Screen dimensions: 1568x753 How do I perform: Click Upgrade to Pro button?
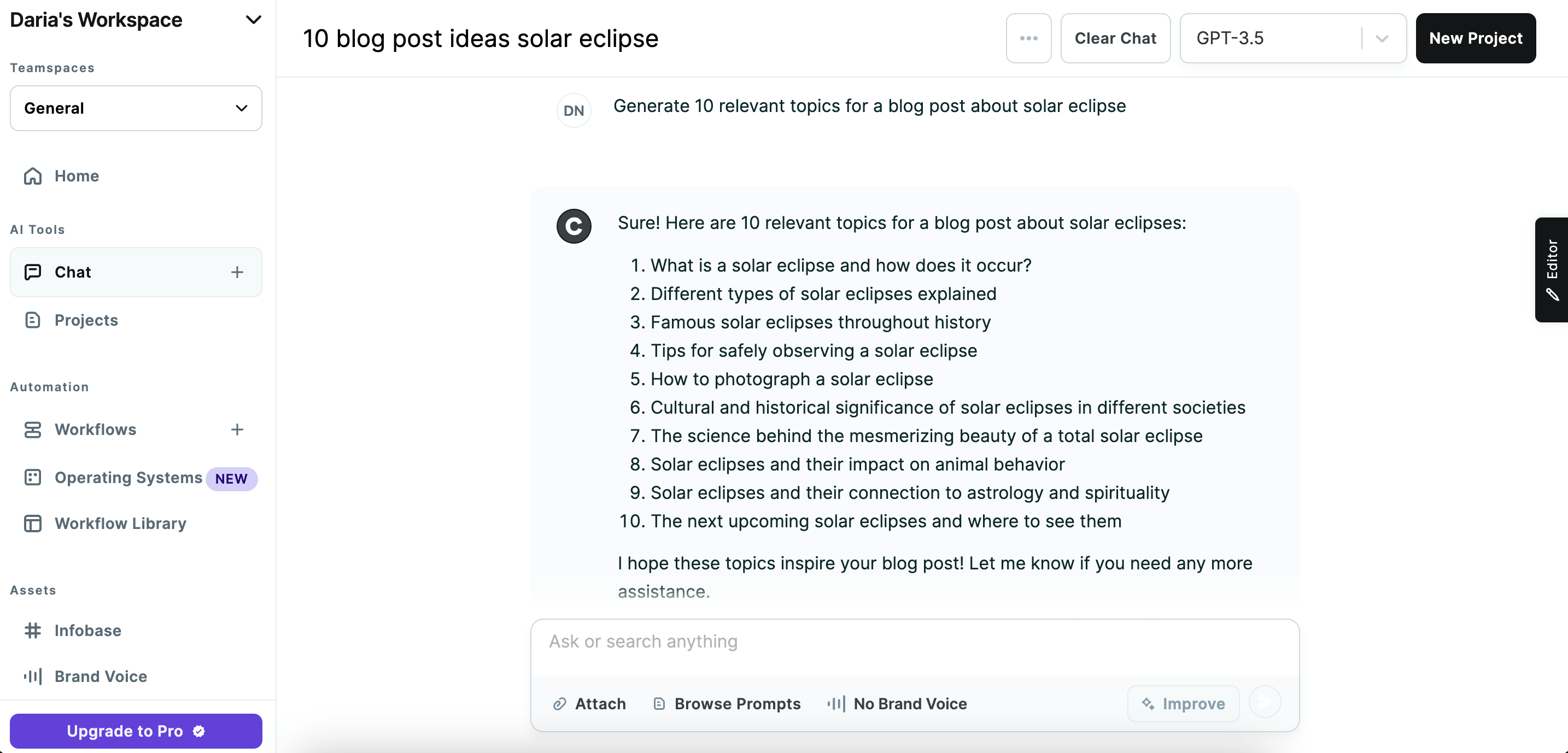136,731
